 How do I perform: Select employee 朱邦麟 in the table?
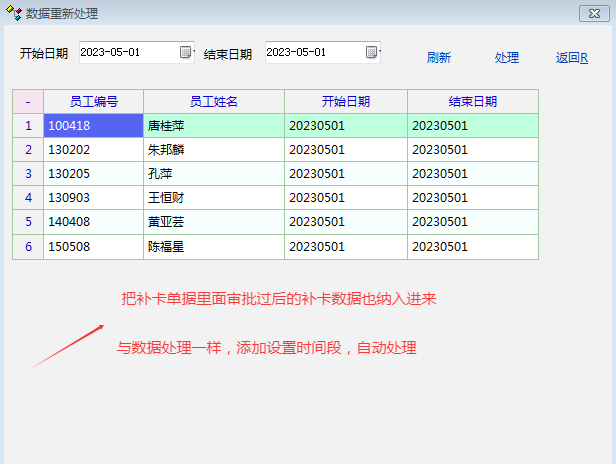pyautogui.click(x=213, y=150)
